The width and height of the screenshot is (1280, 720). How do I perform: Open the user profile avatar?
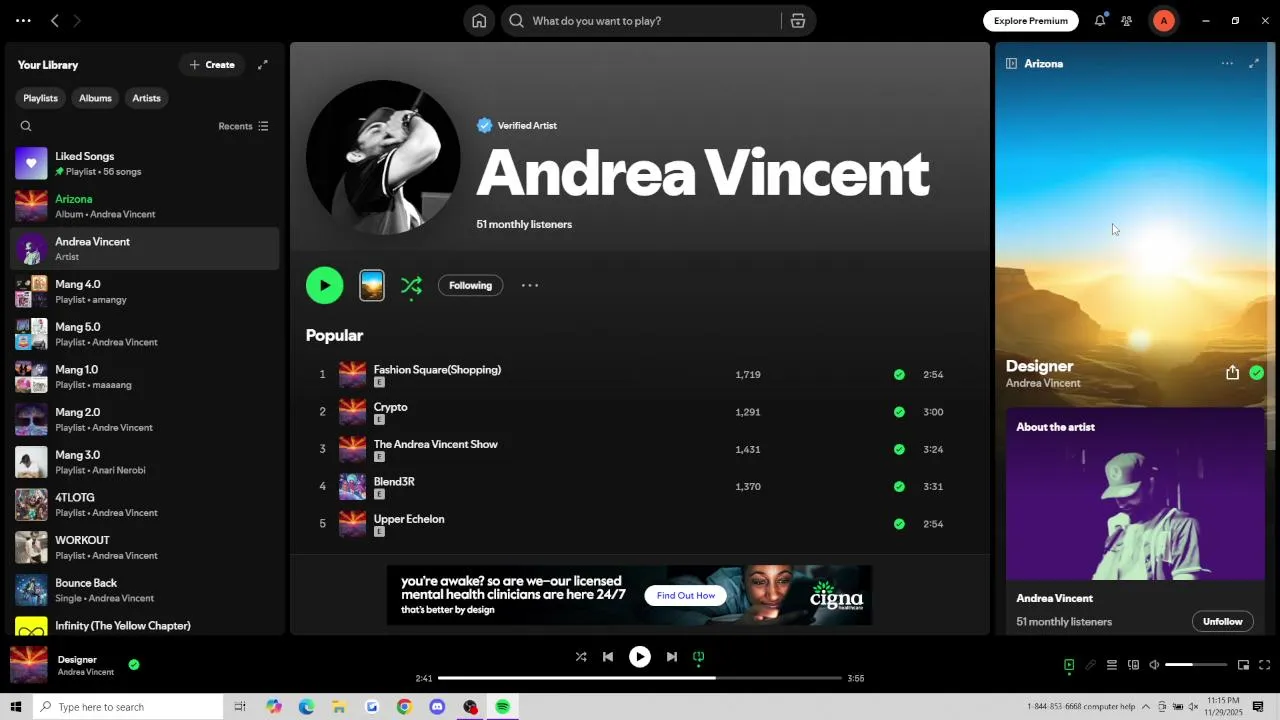[1163, 21]
